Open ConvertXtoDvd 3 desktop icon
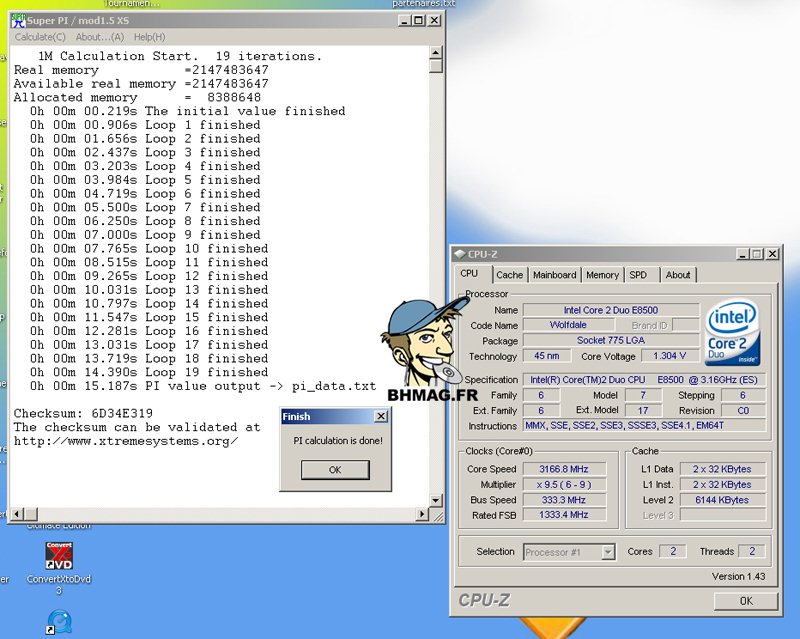Image resolution: width=800 pixels, height=639 pixels. pyautogui.click(x=59, y=568)
